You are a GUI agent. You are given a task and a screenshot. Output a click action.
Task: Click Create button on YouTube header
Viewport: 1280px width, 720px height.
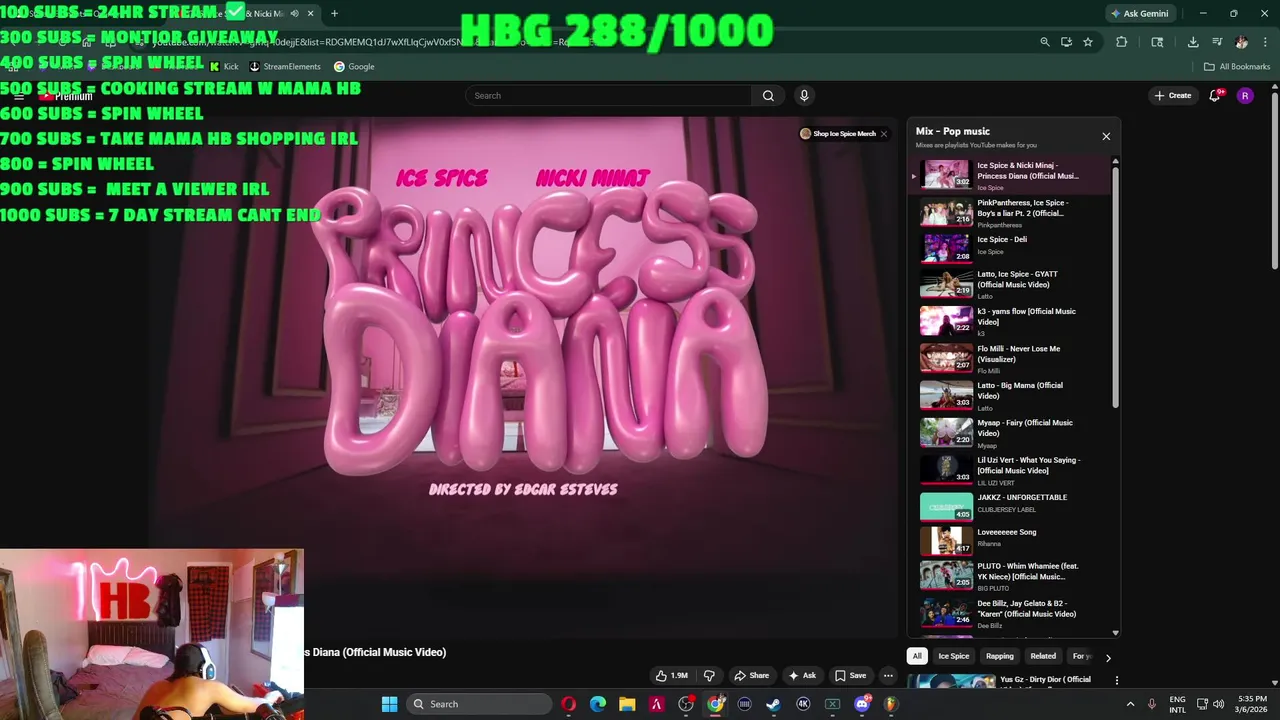(x=1173, y=96)
